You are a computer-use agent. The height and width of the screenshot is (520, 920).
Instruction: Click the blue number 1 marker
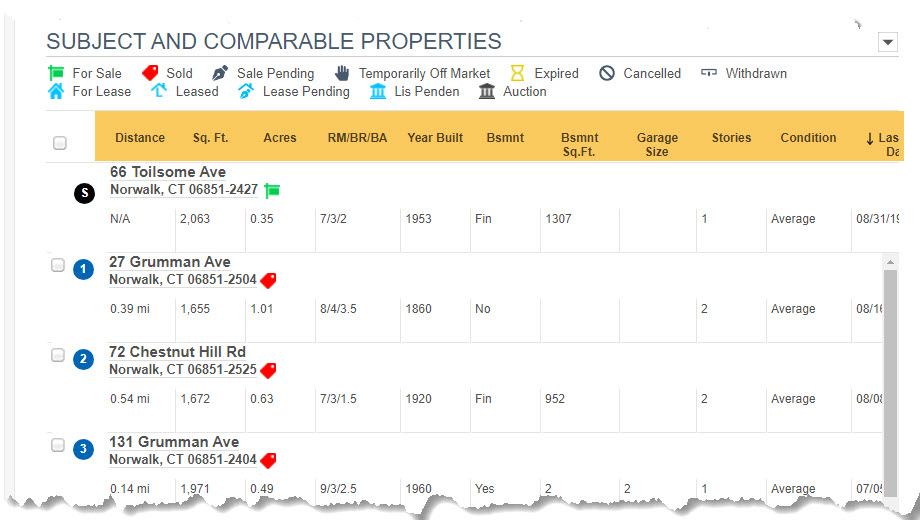pyautogui.click(x=83, y=269)
